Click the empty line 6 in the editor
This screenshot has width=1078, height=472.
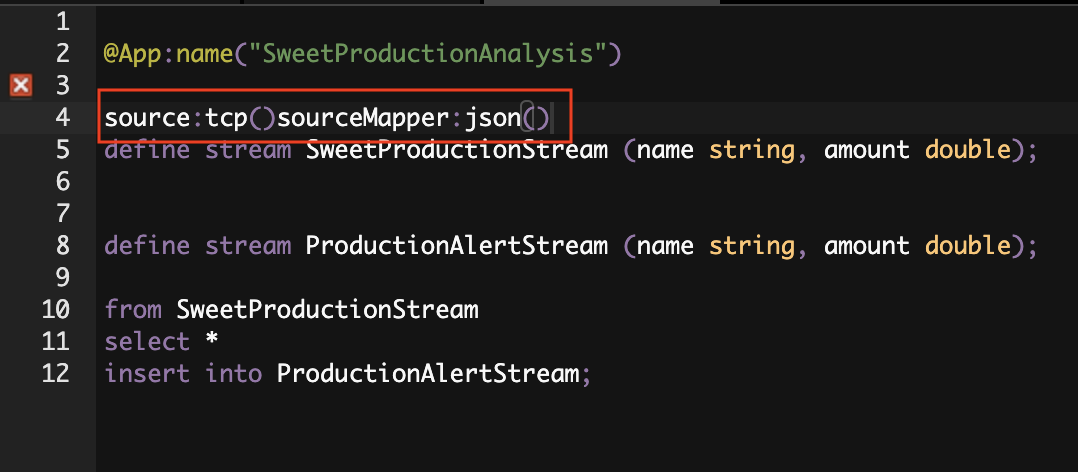[584, 181]
